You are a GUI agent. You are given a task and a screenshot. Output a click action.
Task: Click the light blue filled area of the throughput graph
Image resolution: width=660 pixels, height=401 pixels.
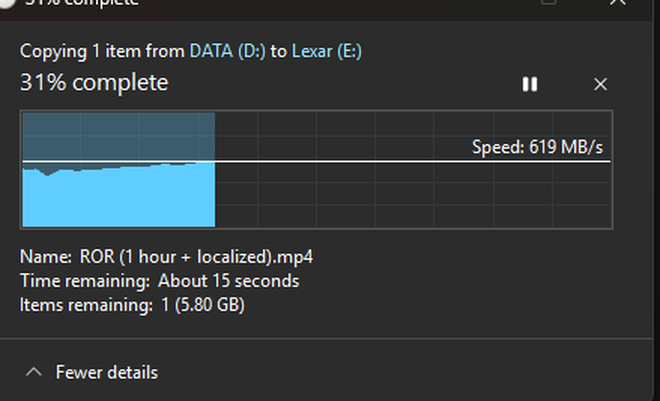119,198
